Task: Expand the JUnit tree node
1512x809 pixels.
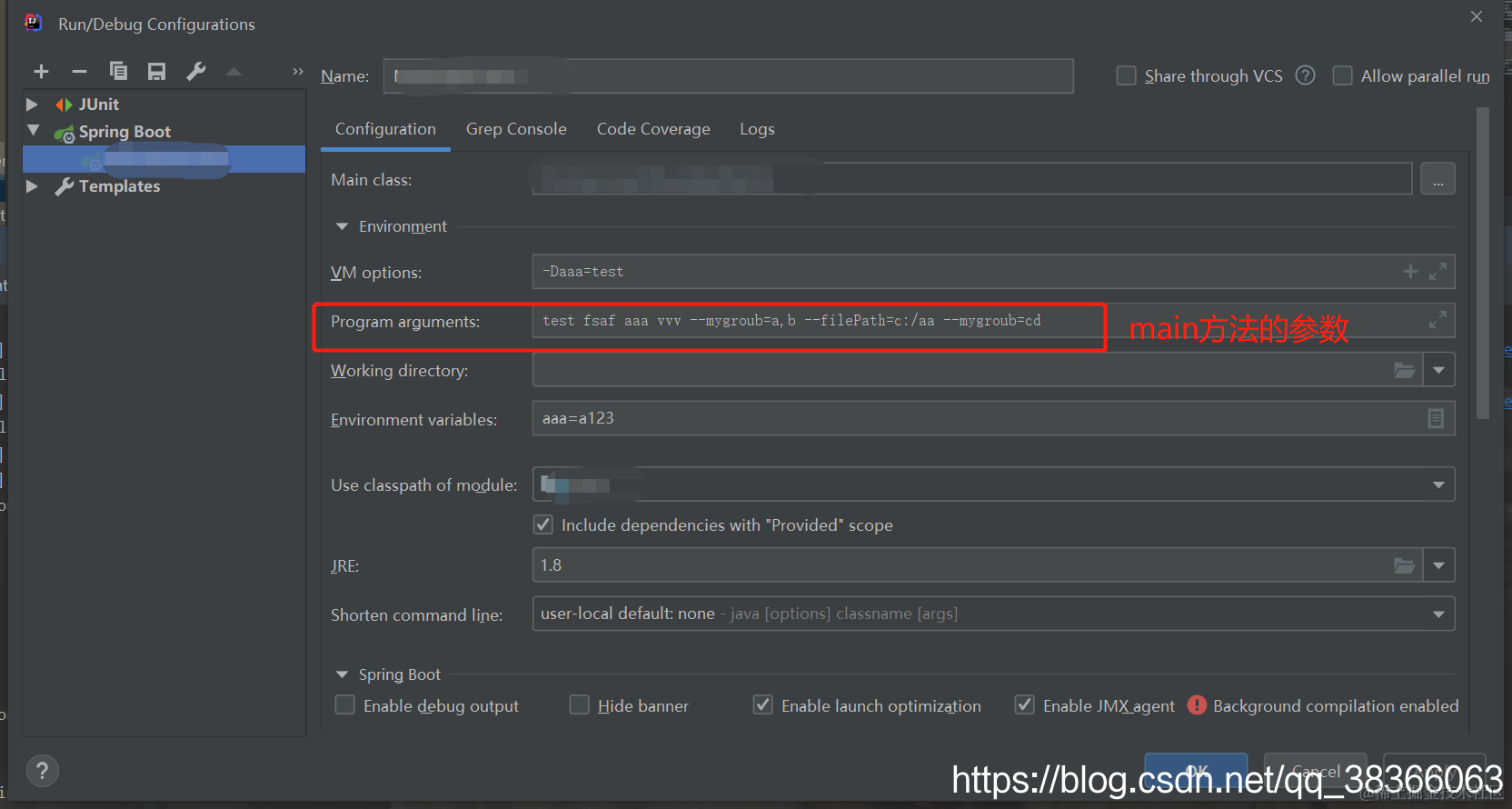Action: (x=32, y=105)
